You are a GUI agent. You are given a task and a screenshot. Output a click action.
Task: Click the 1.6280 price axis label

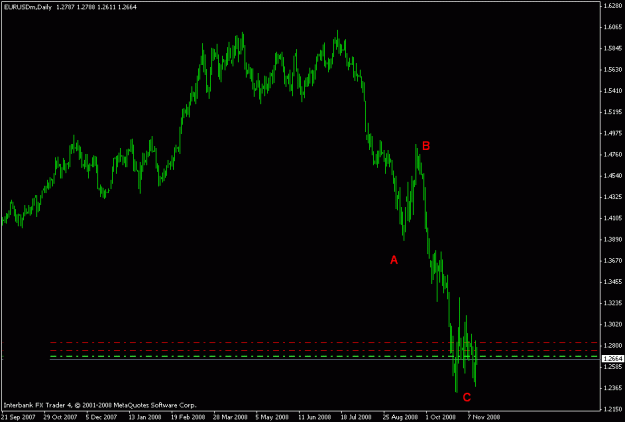613,6
